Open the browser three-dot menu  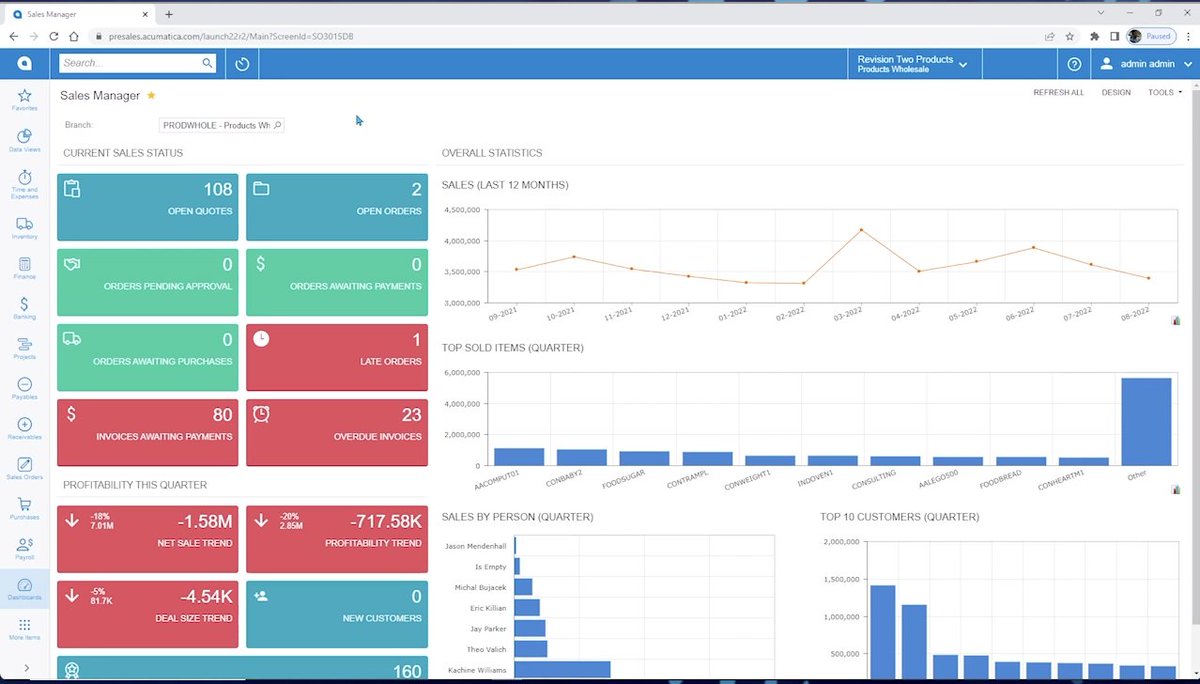[x=1186, y=36]
